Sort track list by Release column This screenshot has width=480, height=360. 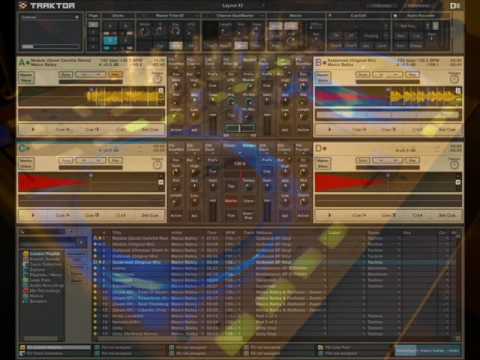265,233
